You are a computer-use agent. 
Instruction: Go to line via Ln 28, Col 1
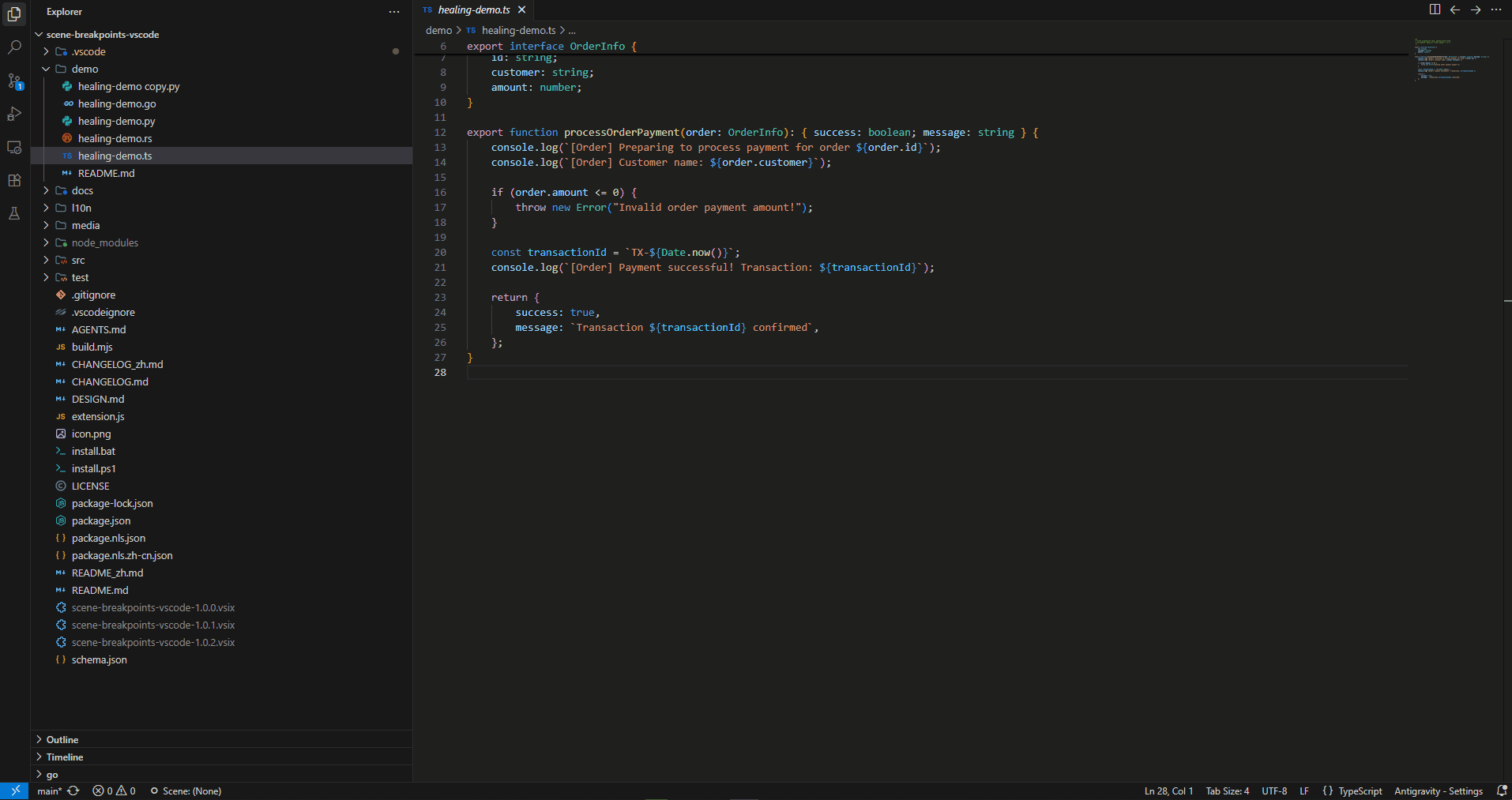pyautogui.click(x=1168, y=791)
